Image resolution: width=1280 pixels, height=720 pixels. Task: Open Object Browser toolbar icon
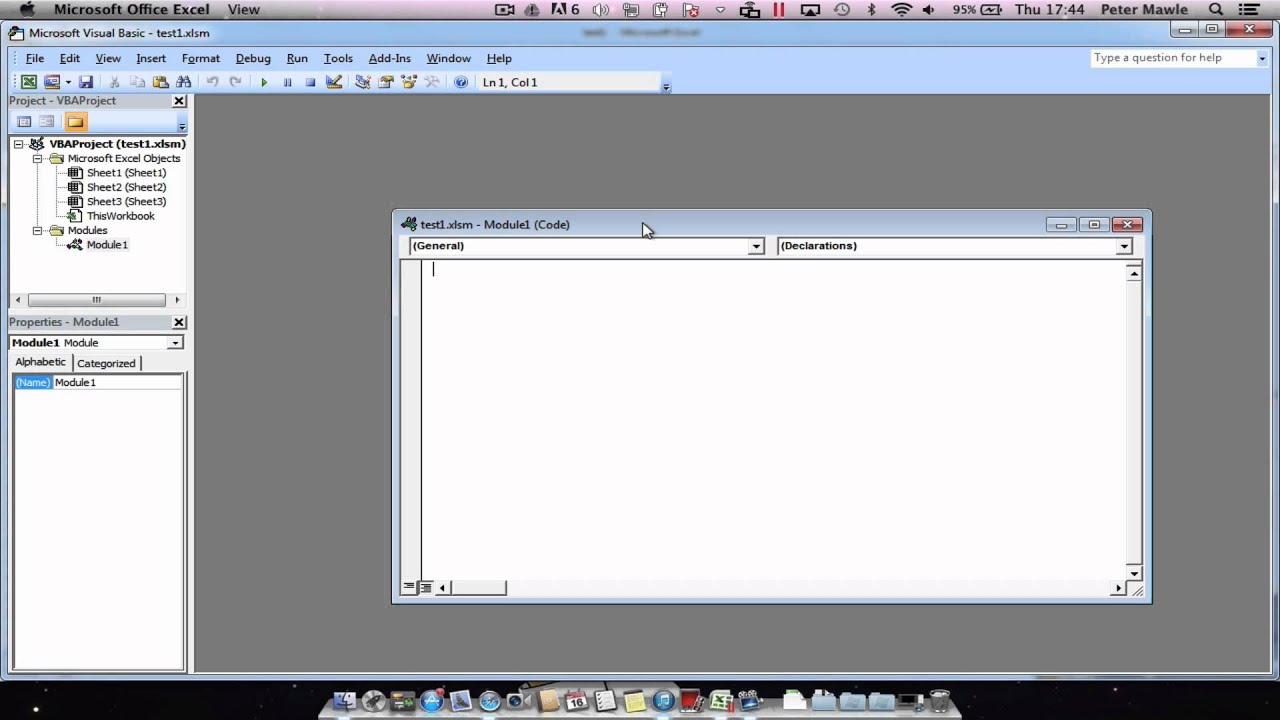(409, 82)
